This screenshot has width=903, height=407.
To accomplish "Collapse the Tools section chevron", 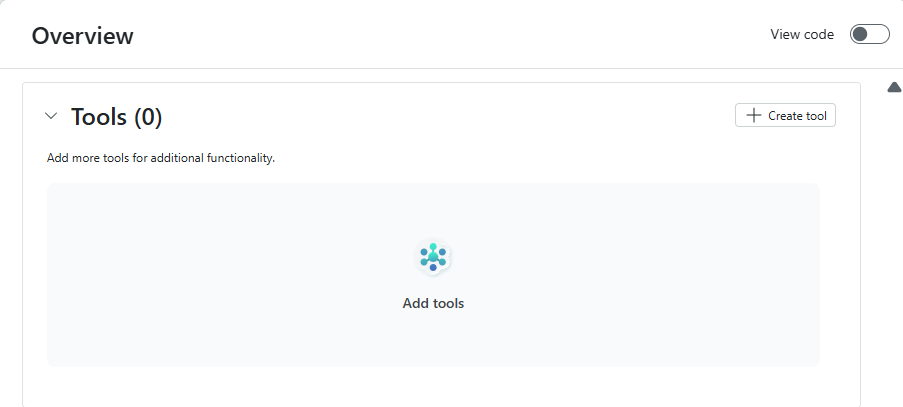I will pyautogui.click(x=52, y=116).
